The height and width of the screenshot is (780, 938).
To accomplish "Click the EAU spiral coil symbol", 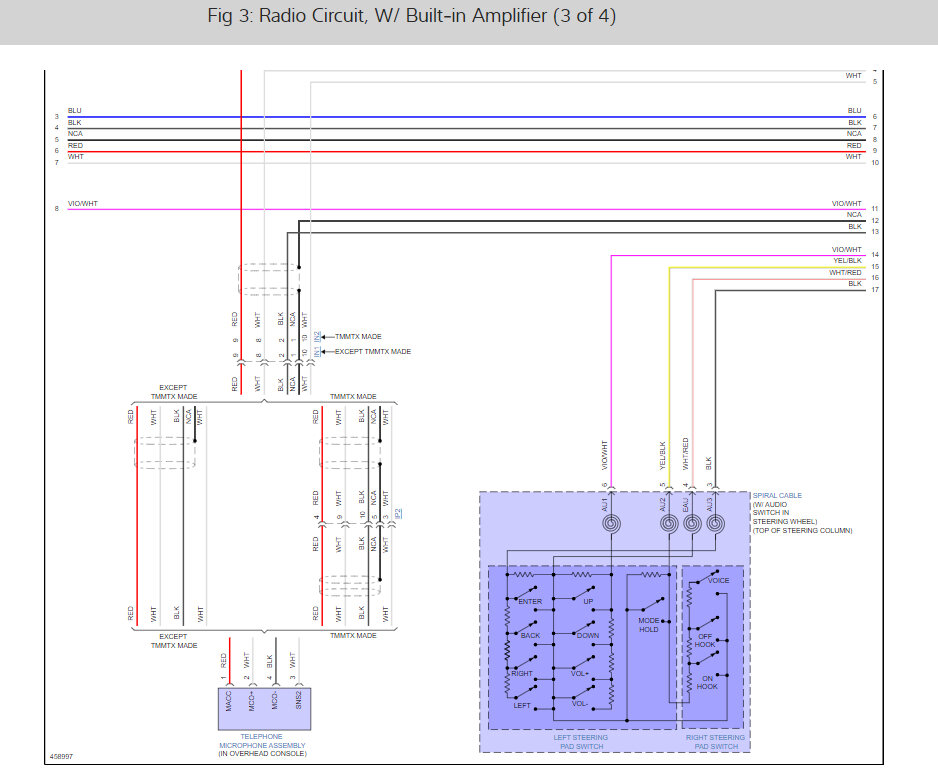I will (692, 524).
